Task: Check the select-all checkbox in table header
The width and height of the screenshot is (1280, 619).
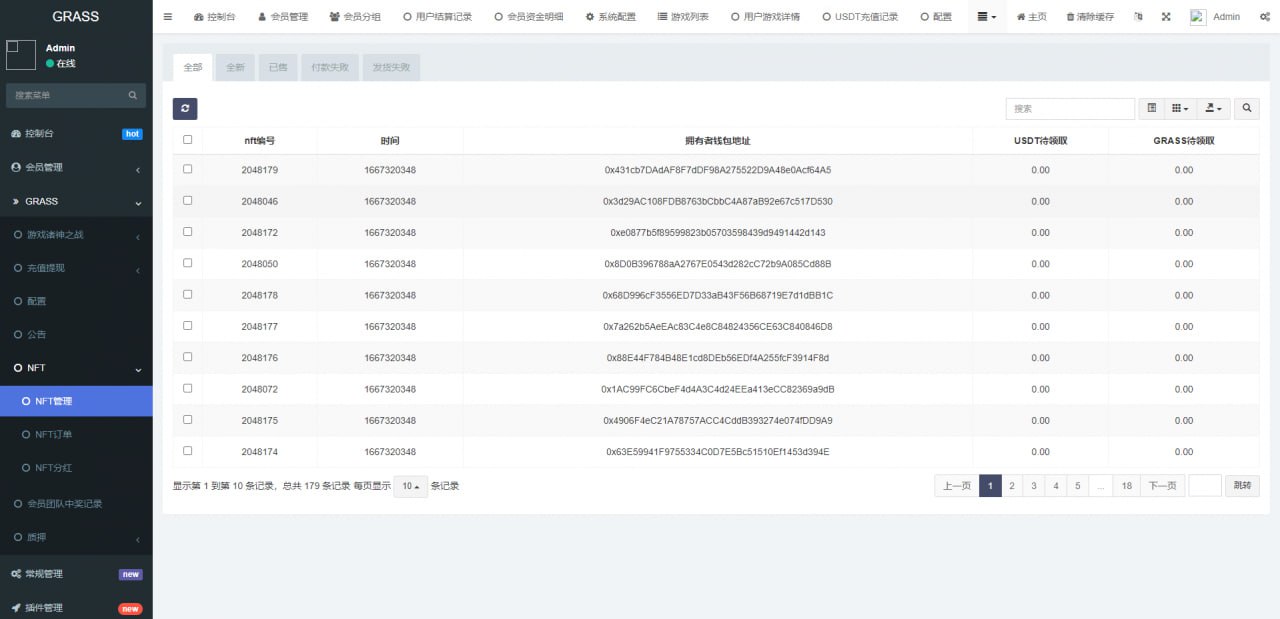Action: click(x=188, y=140)
